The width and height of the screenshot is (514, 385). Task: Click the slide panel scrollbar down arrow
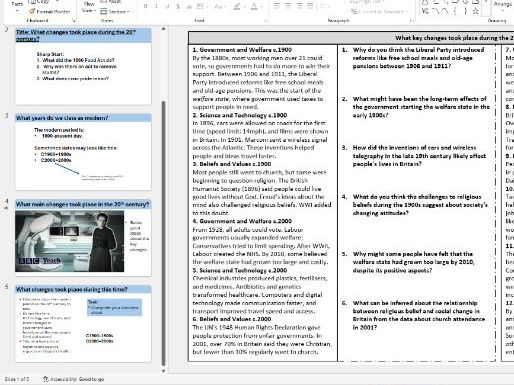(x=163, y=371)
